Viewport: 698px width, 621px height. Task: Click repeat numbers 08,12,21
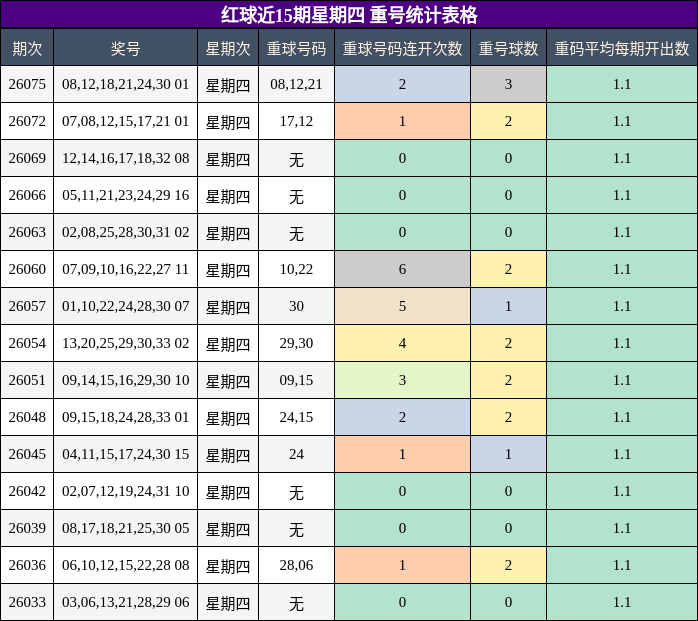tap(296, 84)
